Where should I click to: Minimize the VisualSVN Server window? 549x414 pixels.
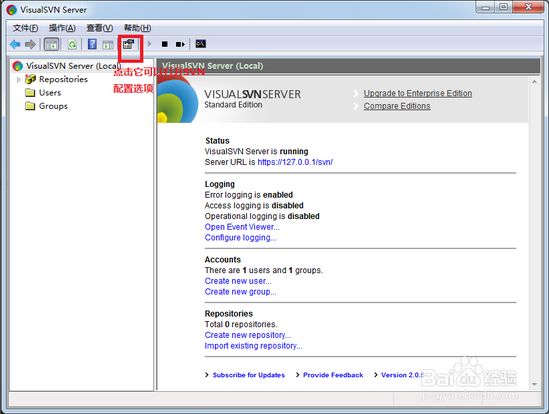[x=485, y=7]
